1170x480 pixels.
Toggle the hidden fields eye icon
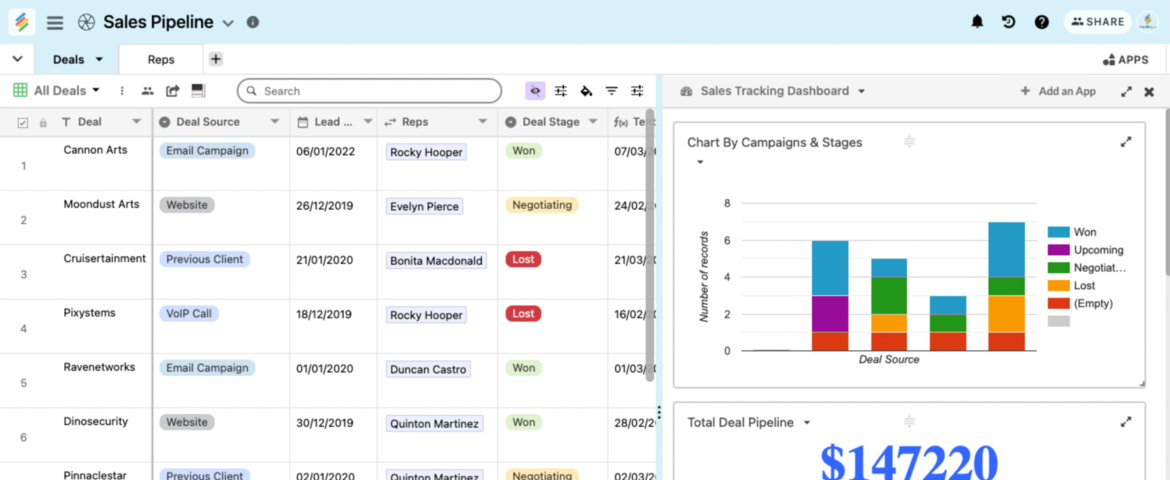(535, 91)
